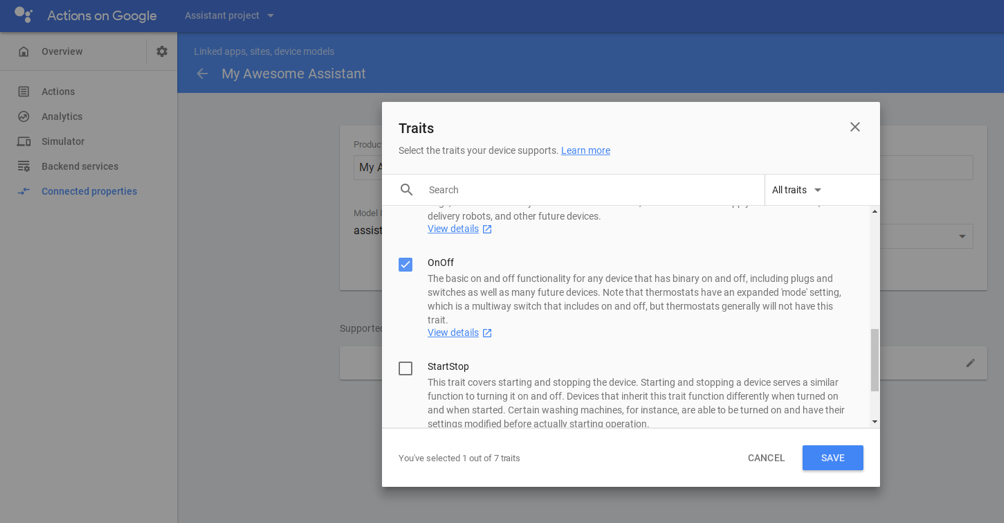This screenshot has height=523, width=1004.
Task: Open the All traits filter dropdown
Action: (x=797, y=190)
